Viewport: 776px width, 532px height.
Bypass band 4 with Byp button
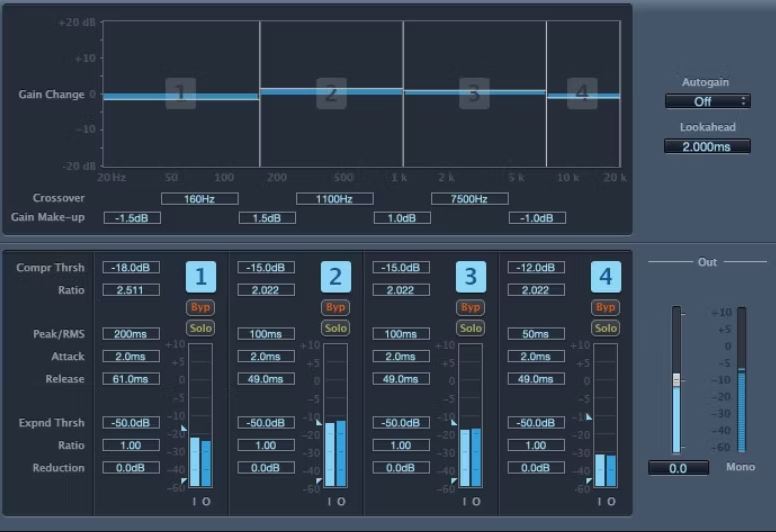606,307
